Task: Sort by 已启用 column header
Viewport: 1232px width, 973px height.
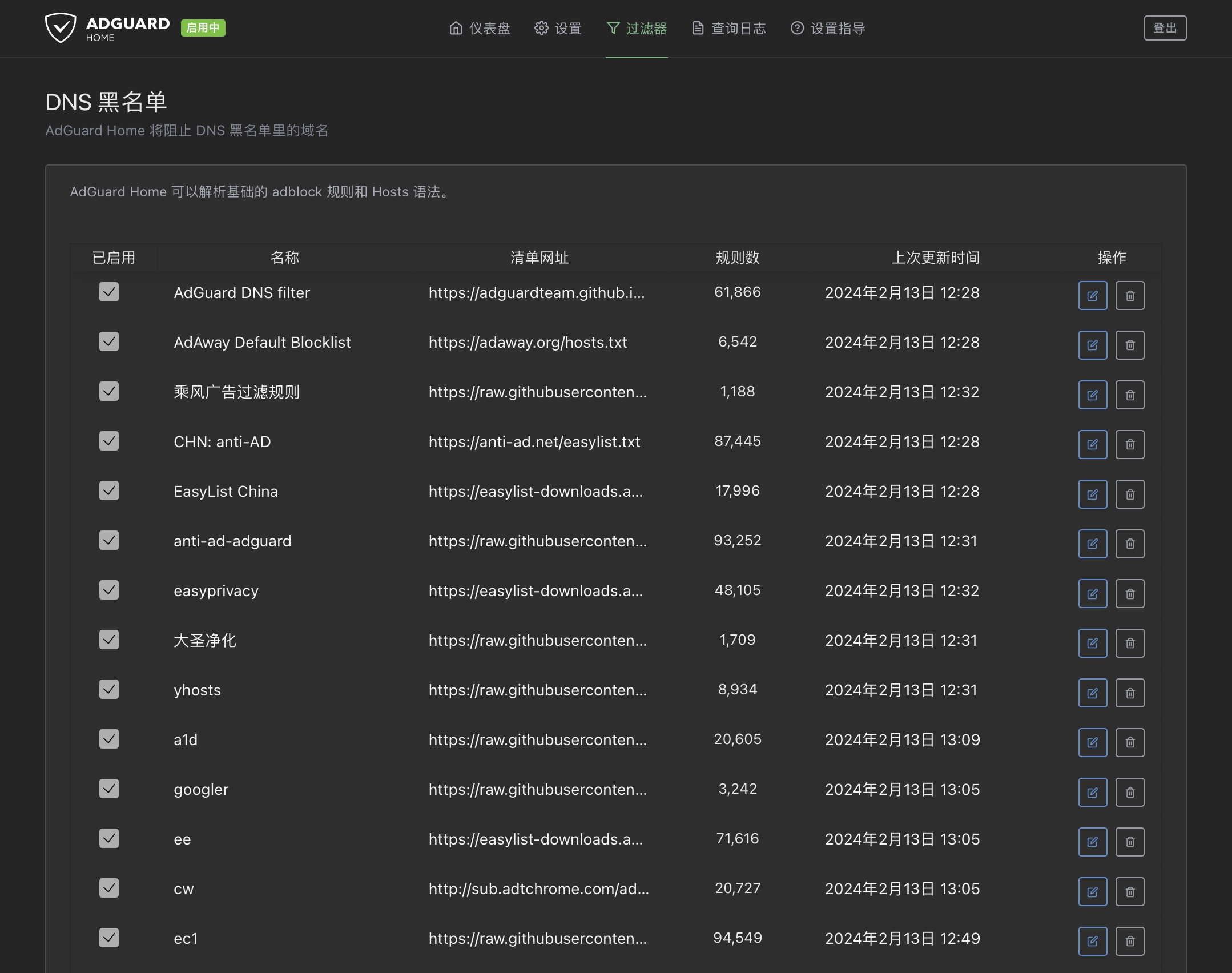Action: point(114,258)
